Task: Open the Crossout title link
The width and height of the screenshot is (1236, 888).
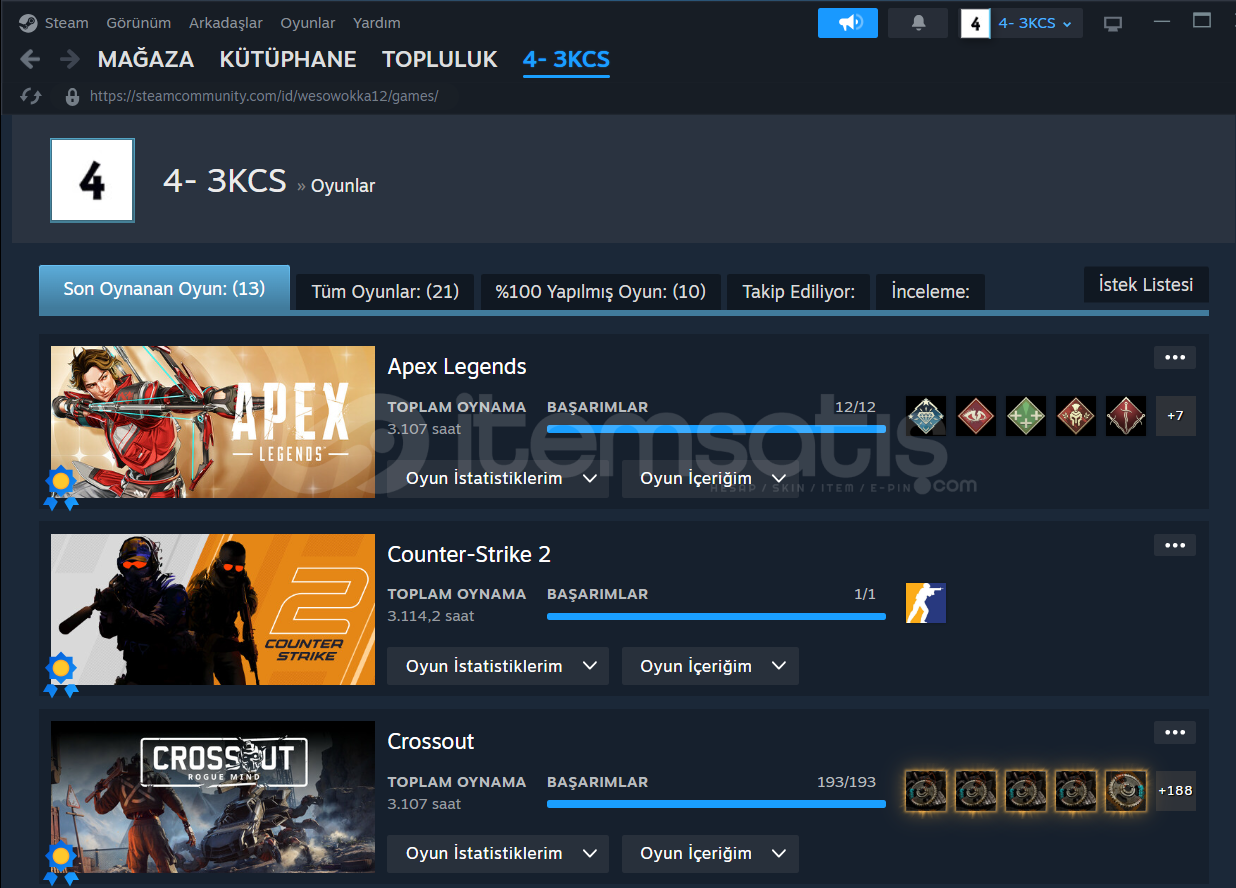Action: pyautogui.click(x=431, y=742)
